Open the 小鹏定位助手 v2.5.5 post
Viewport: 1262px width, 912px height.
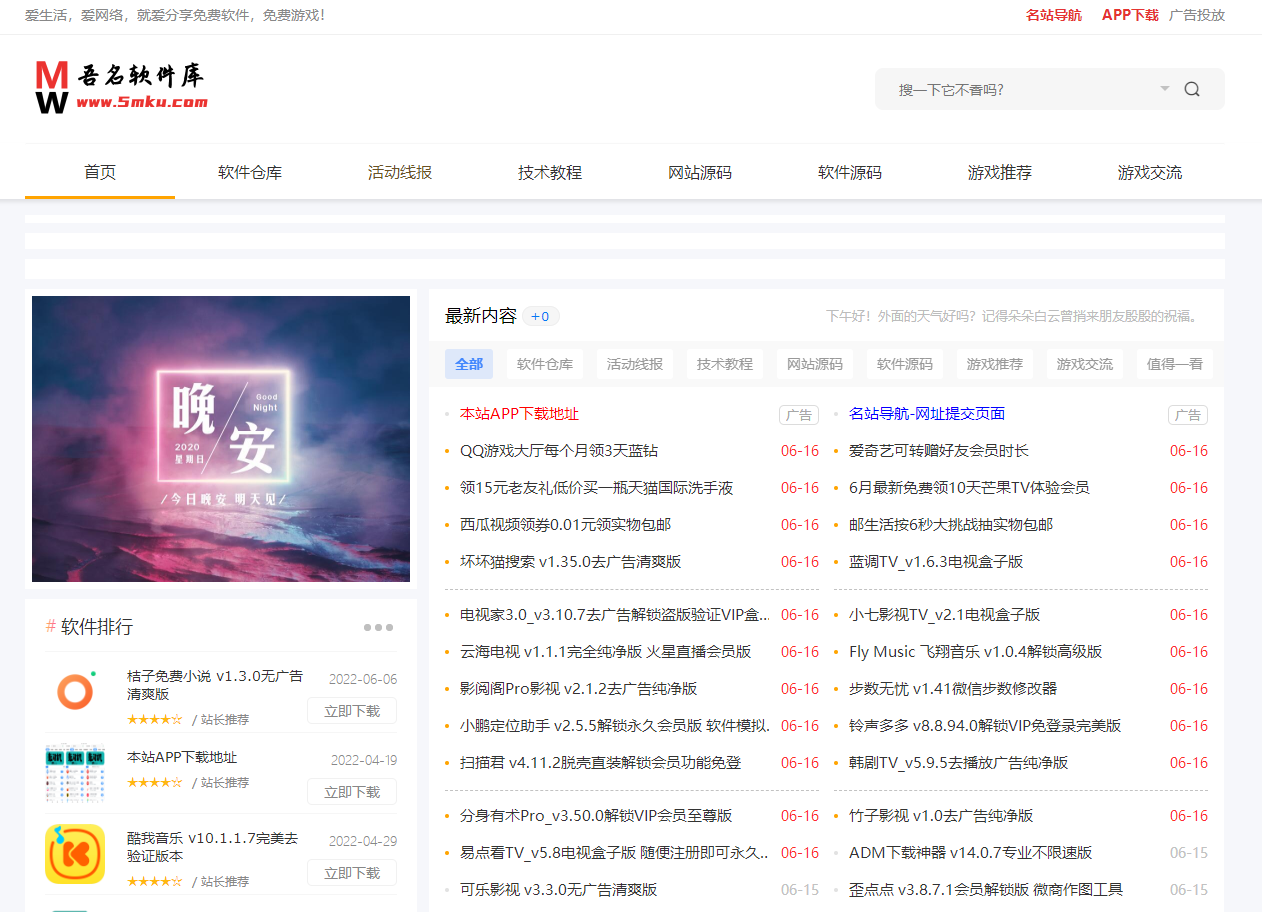(x=615, y=726)
